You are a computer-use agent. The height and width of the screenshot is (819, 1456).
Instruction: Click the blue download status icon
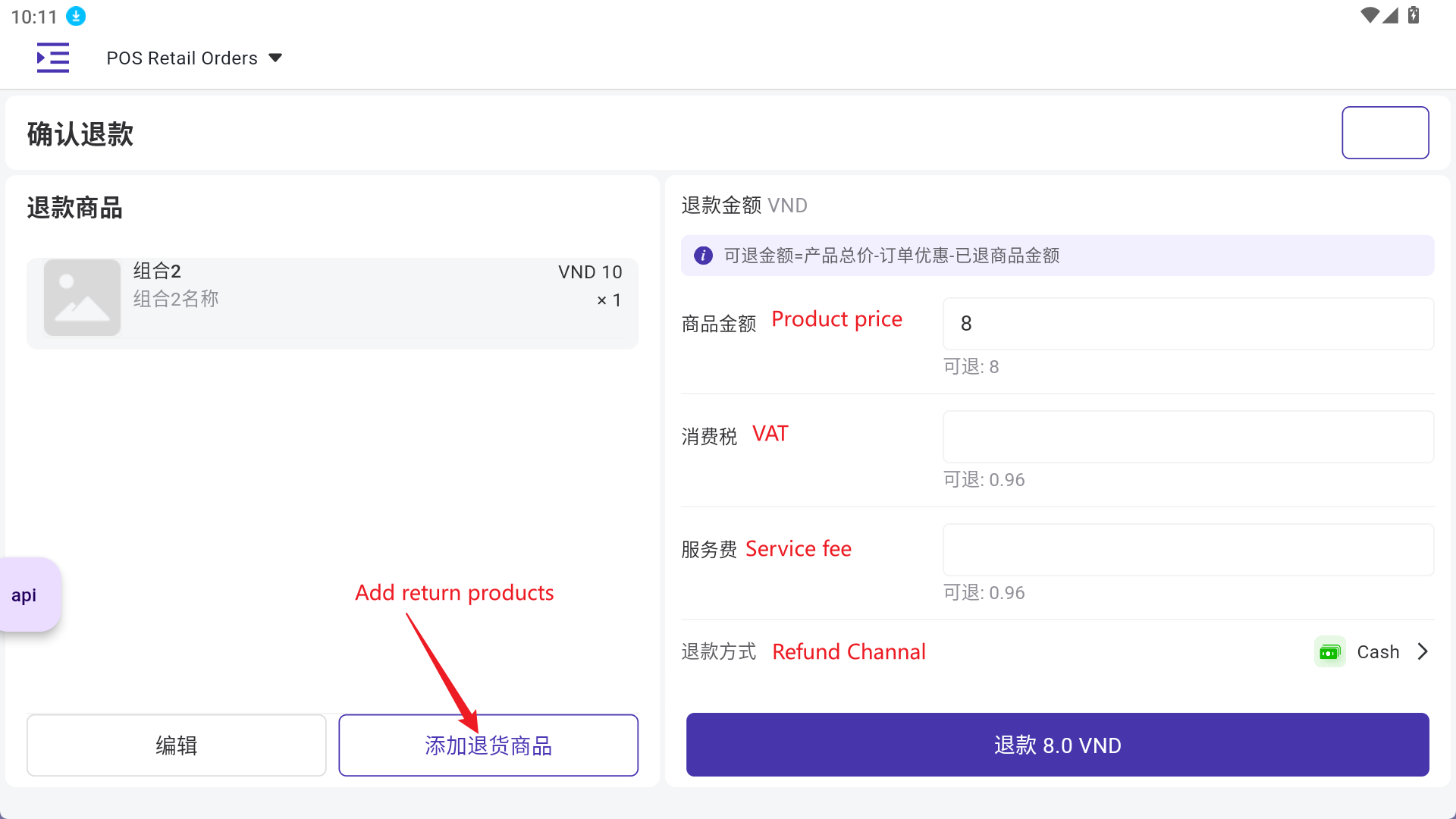click(x=76, y=16)
